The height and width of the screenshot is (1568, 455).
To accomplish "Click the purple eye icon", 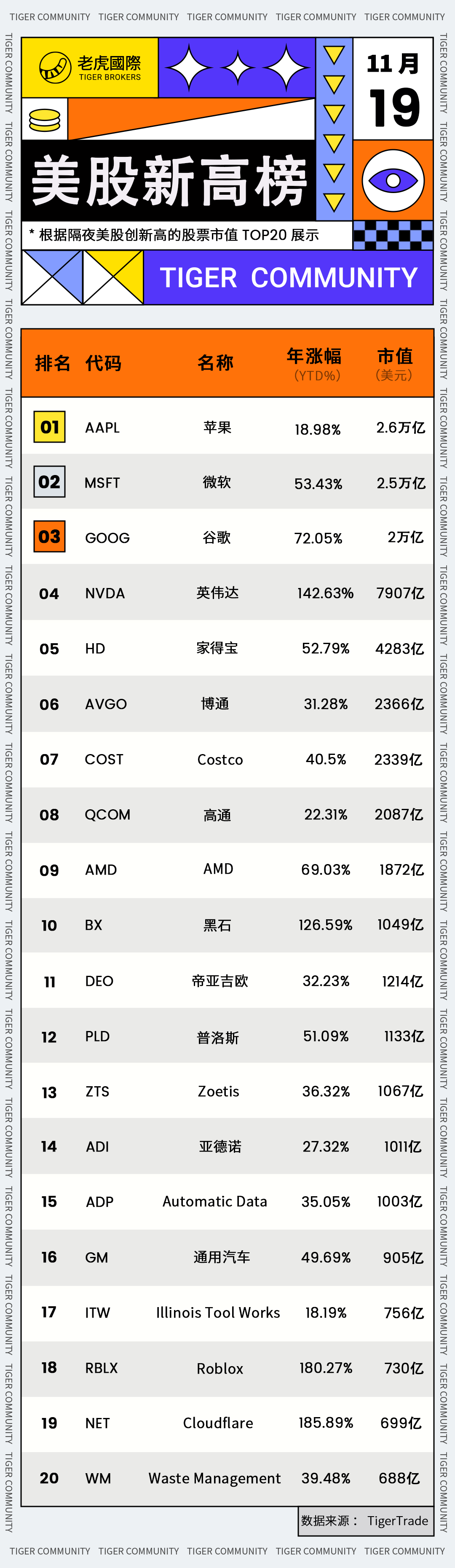I will pyautogui.click(x=393, y=180).
